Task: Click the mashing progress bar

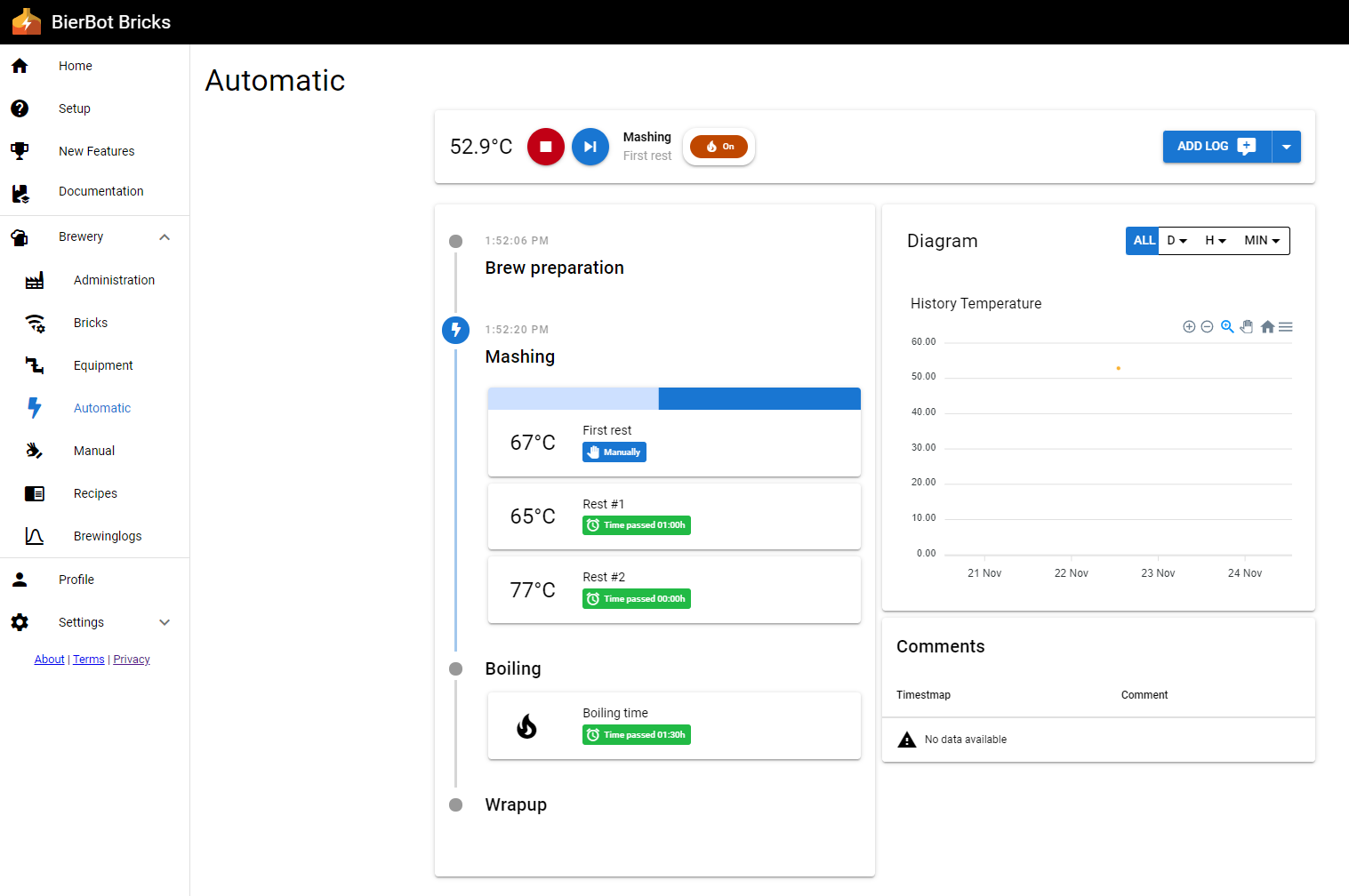Action: pyautogui.click(x=674, y=399)
